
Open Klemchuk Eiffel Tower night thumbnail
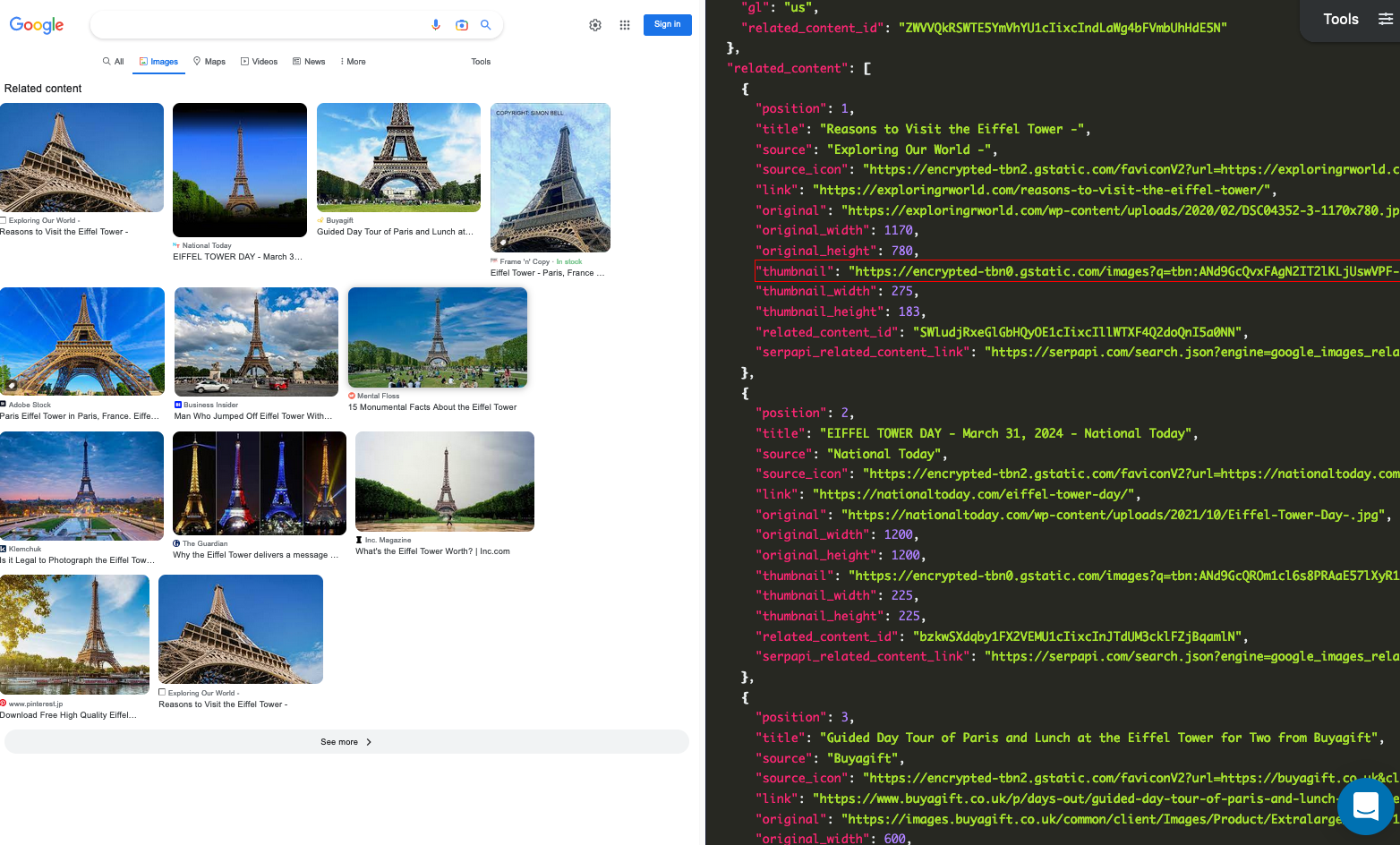[81, 486]
